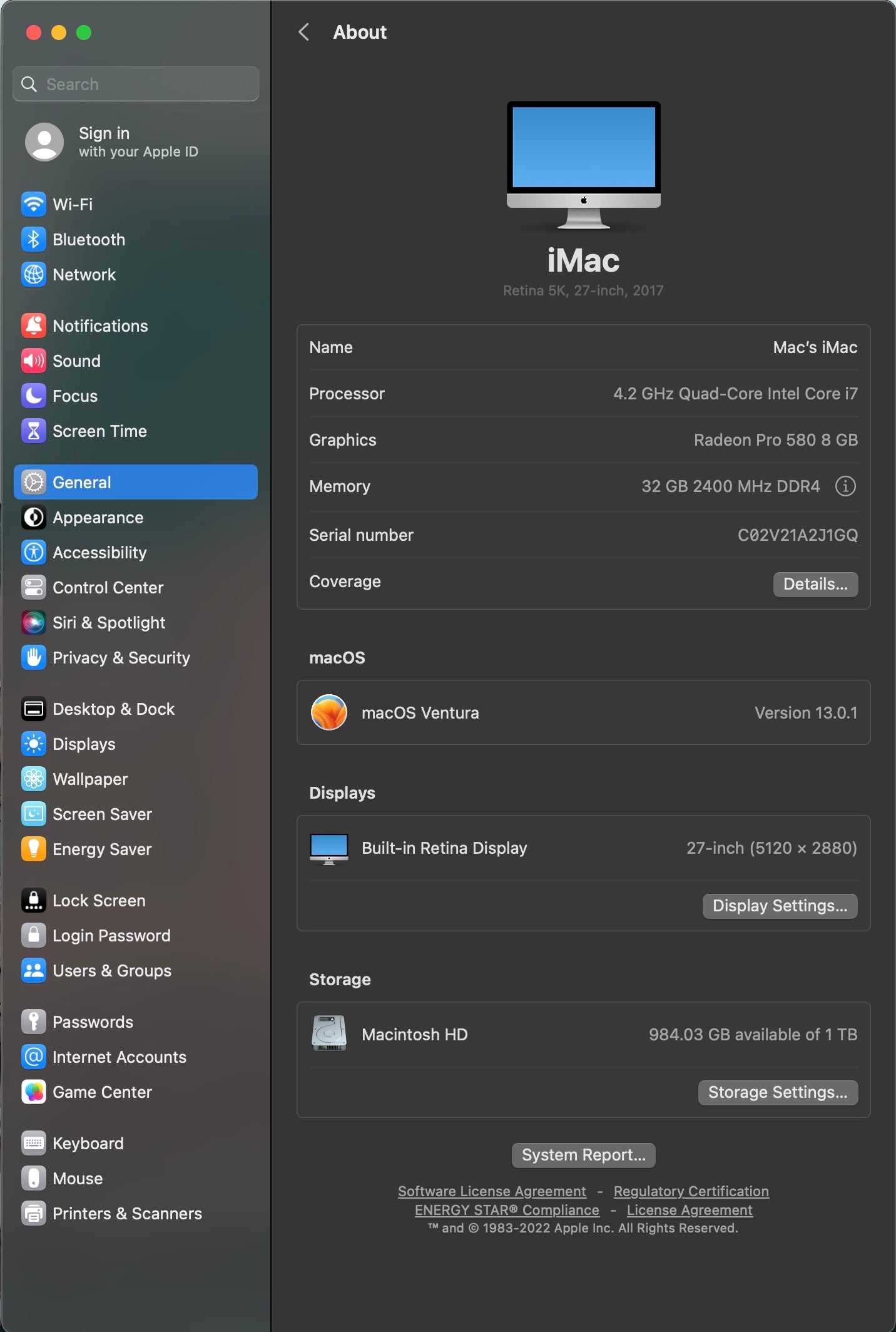The image size is (896, 1332).
Task: Sign in with your Apple ID
Action: click(136, 142)
